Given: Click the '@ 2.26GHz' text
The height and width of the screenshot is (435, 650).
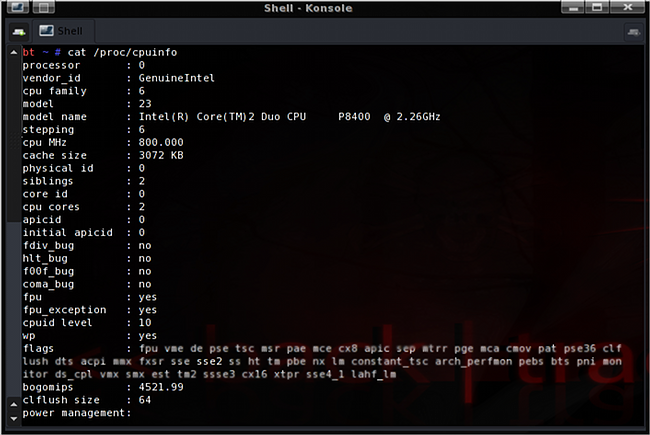Looking at the screenshot, I should pos(412,117).
